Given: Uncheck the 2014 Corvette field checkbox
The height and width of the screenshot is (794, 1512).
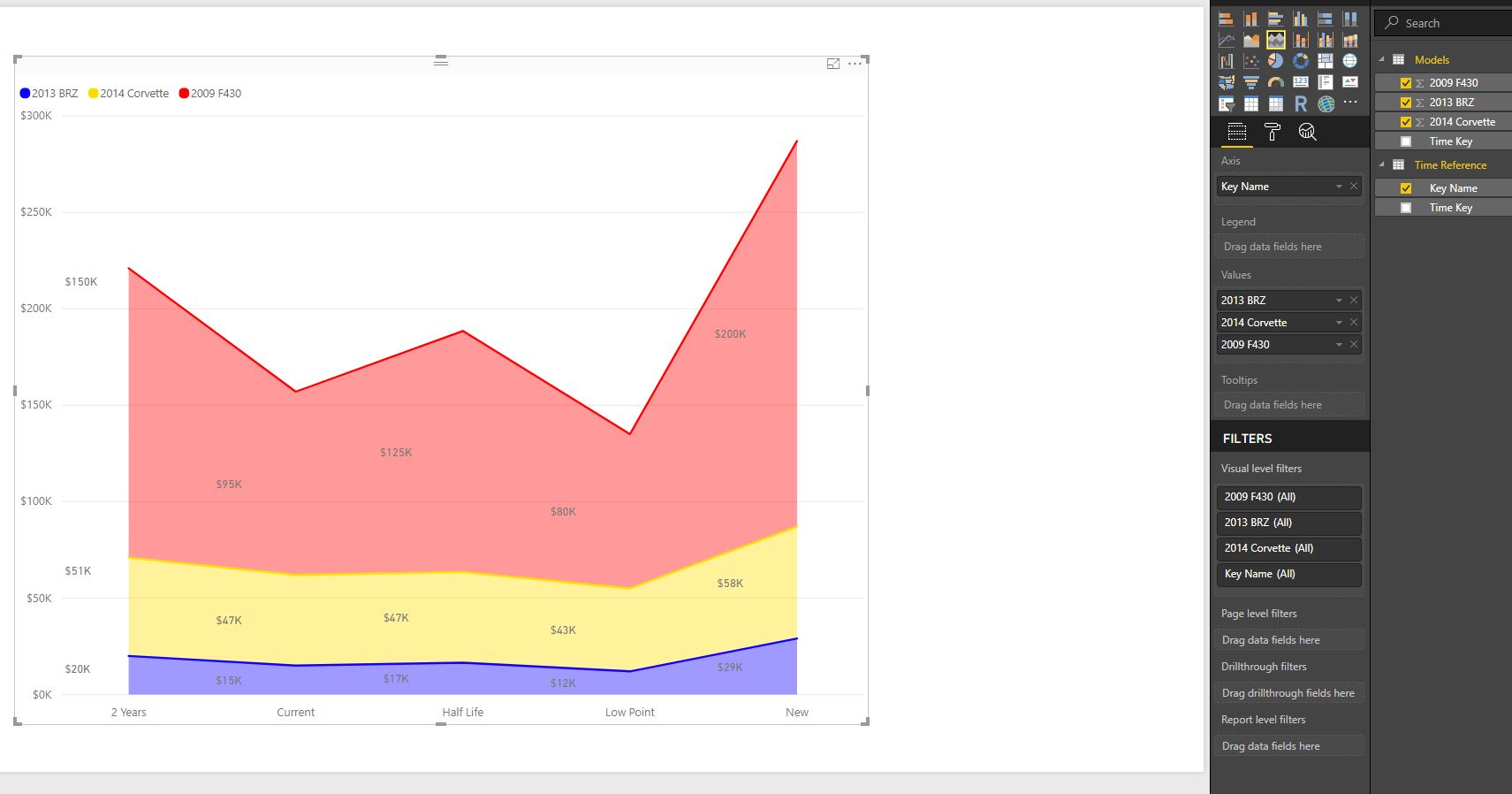Looking at the screenshot, I should click(1406, 122).
